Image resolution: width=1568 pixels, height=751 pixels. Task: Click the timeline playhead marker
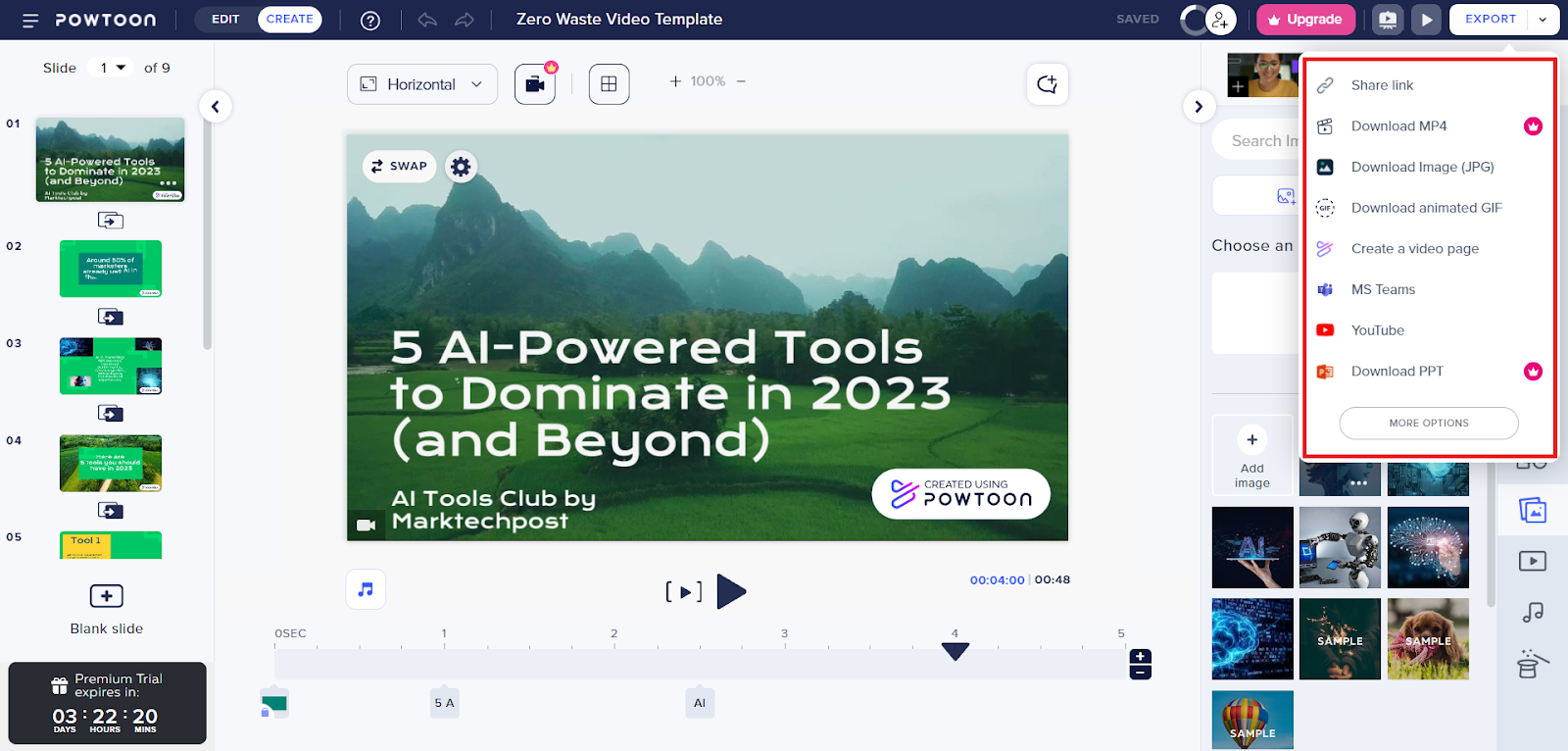[x=955, y=651]
